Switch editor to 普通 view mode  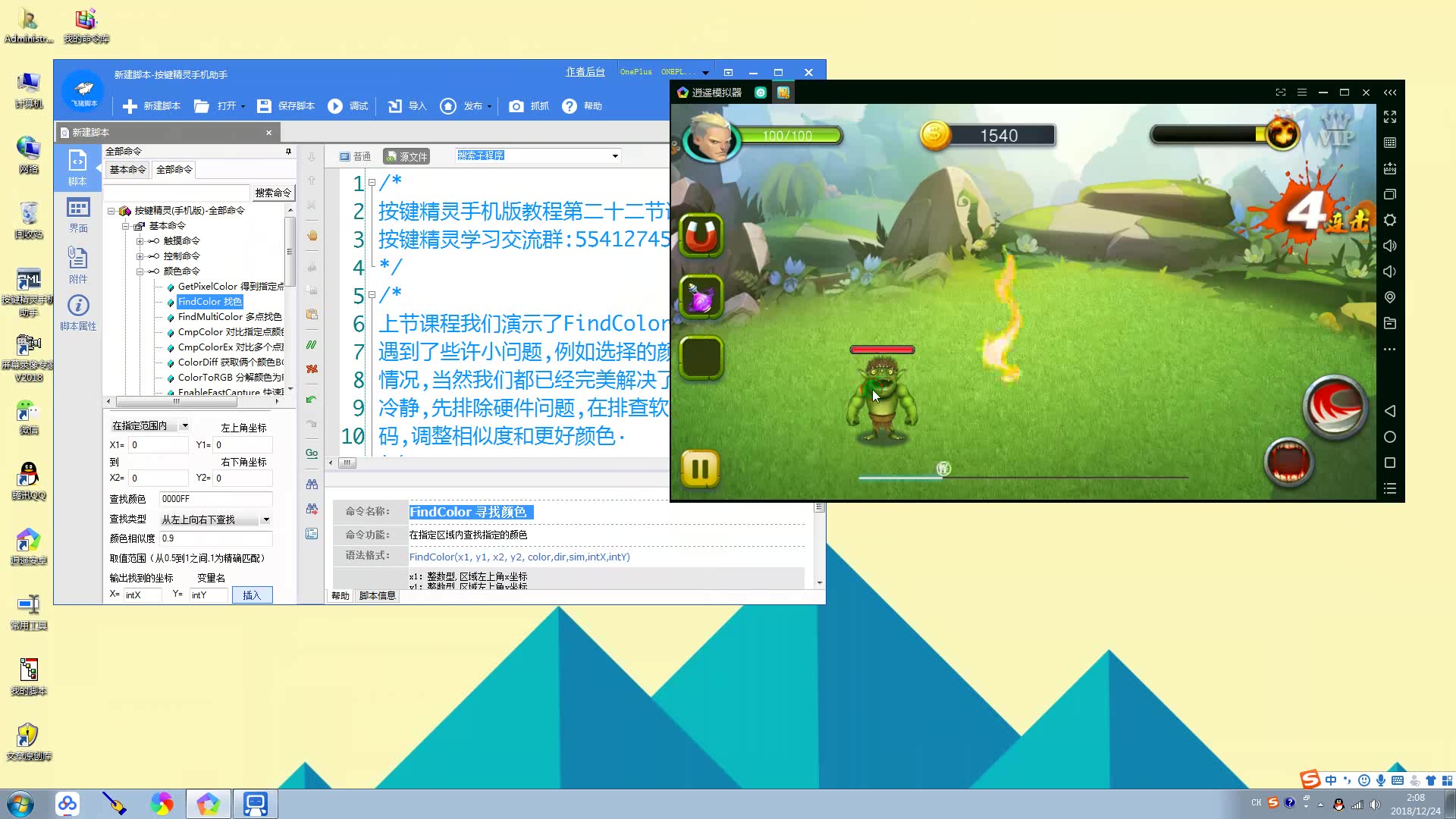(x=355, y=156)
